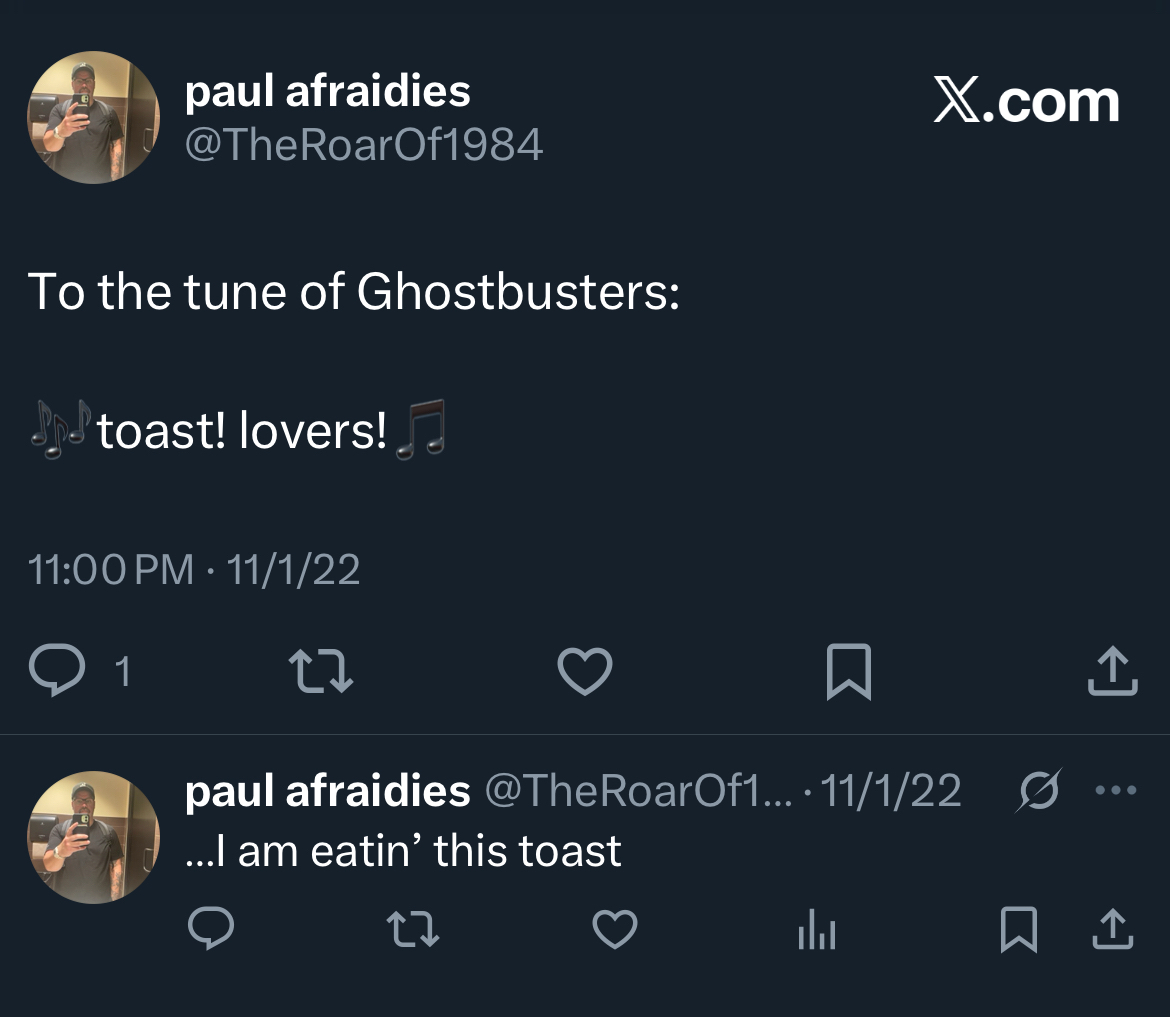Retweet the "eatin' this toast" reply
The image size is (1170, 1017).
pyautogui.click(x=414, y=929)
